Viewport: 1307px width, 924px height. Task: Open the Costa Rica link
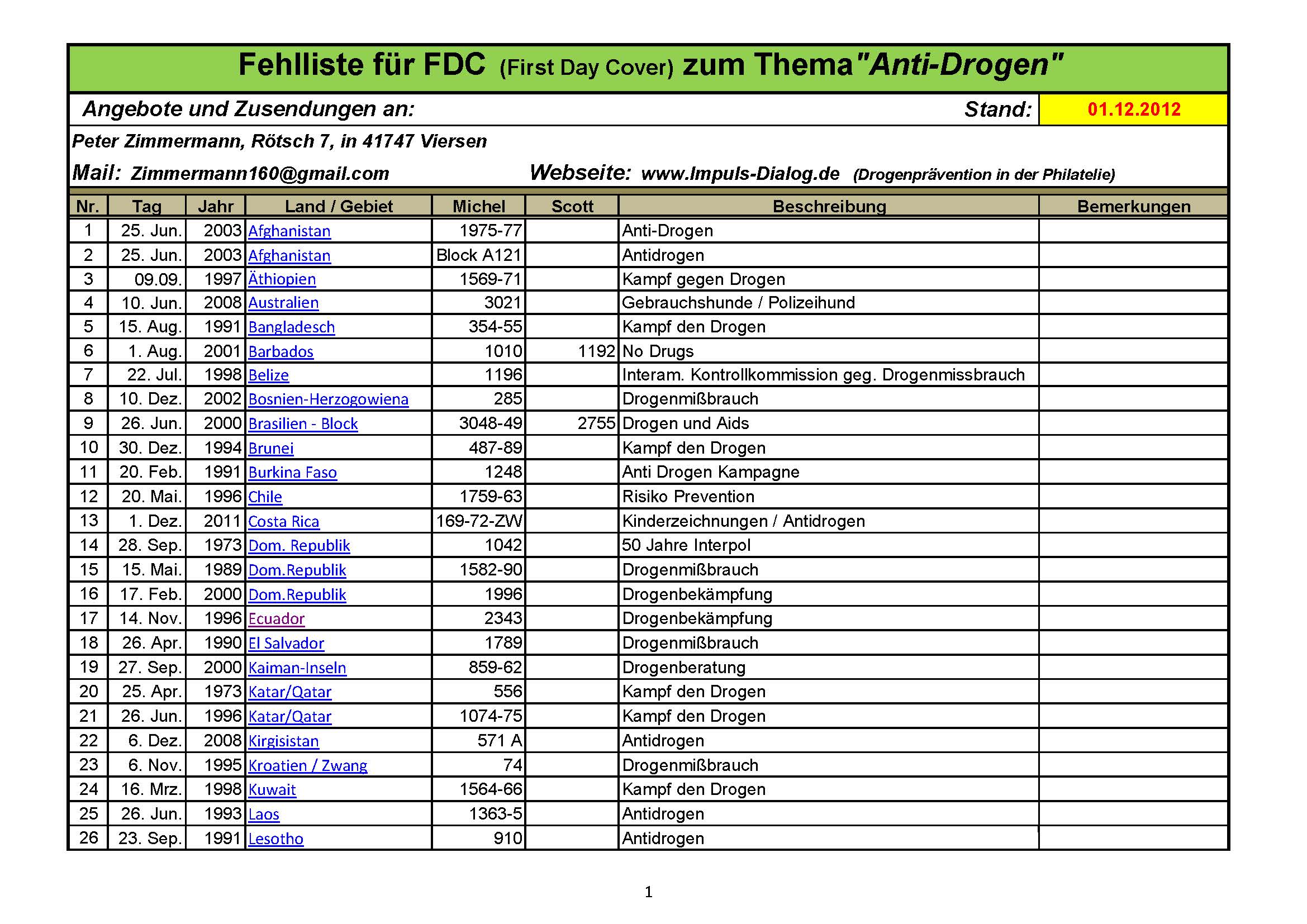click(283, 522)
